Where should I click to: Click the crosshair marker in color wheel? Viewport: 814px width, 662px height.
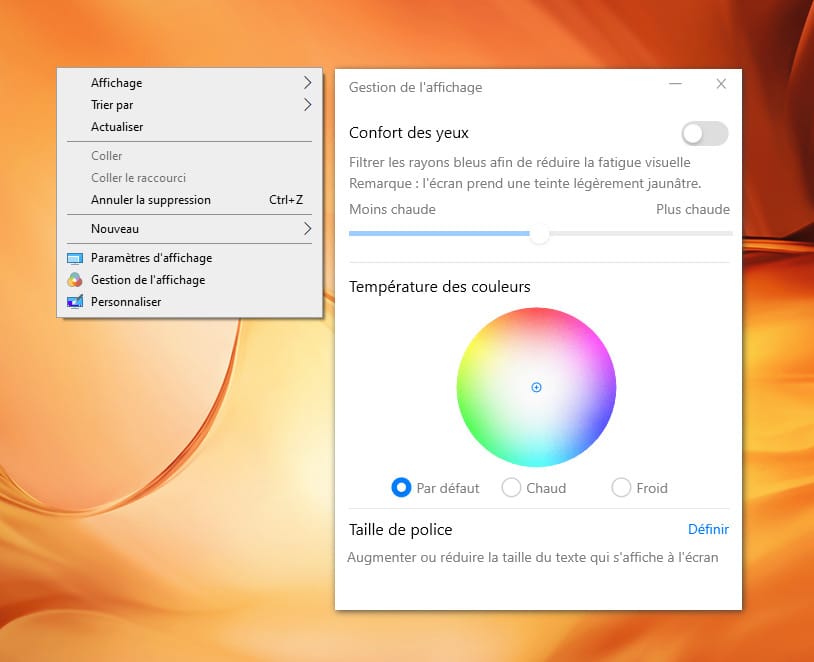[x=536, y=387]
